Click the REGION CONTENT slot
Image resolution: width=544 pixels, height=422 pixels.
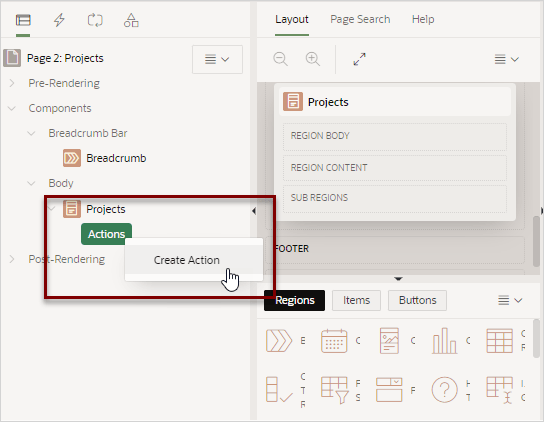395,168
